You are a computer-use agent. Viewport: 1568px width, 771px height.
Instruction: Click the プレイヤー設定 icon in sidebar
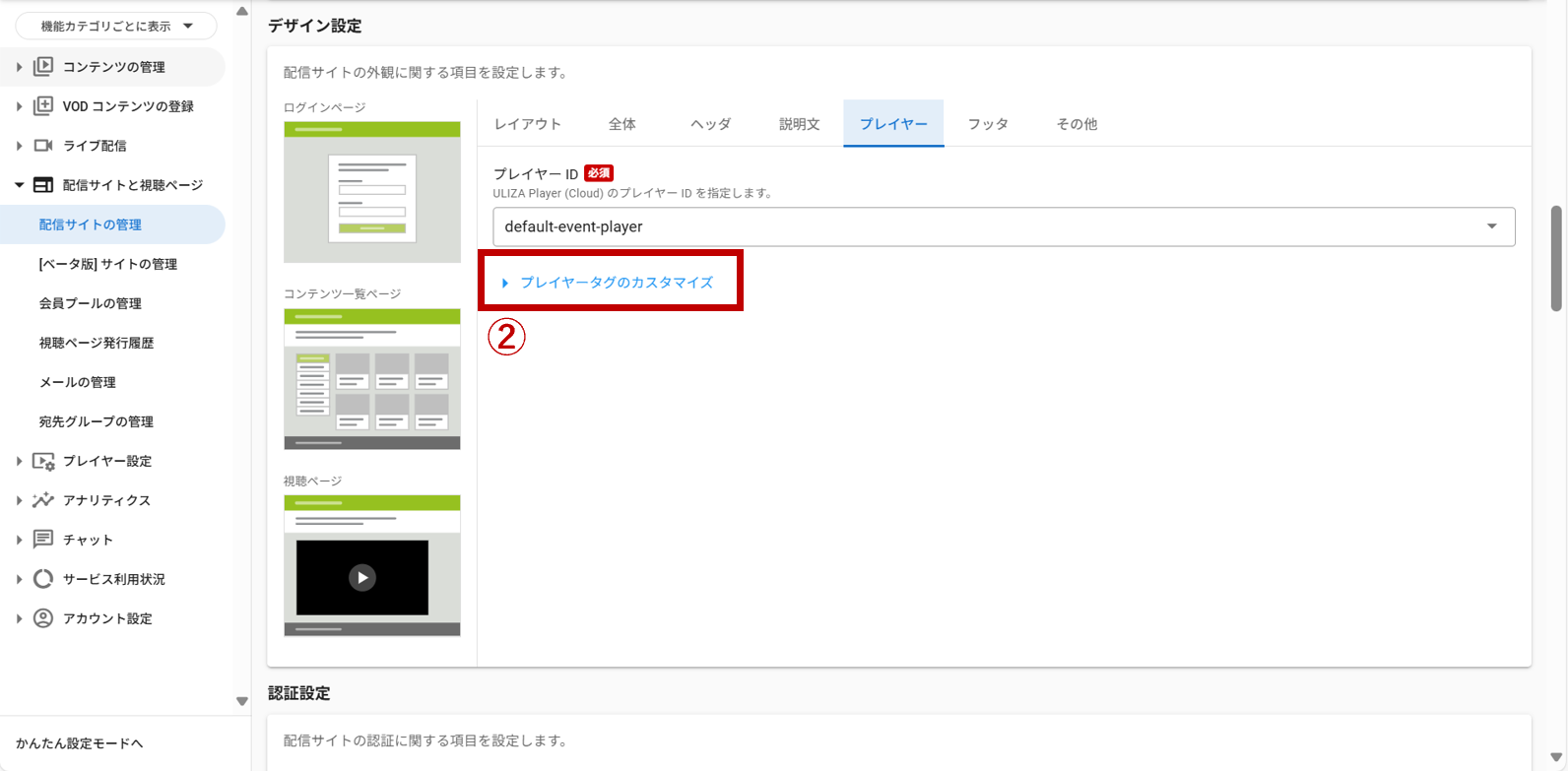(43, 461)
